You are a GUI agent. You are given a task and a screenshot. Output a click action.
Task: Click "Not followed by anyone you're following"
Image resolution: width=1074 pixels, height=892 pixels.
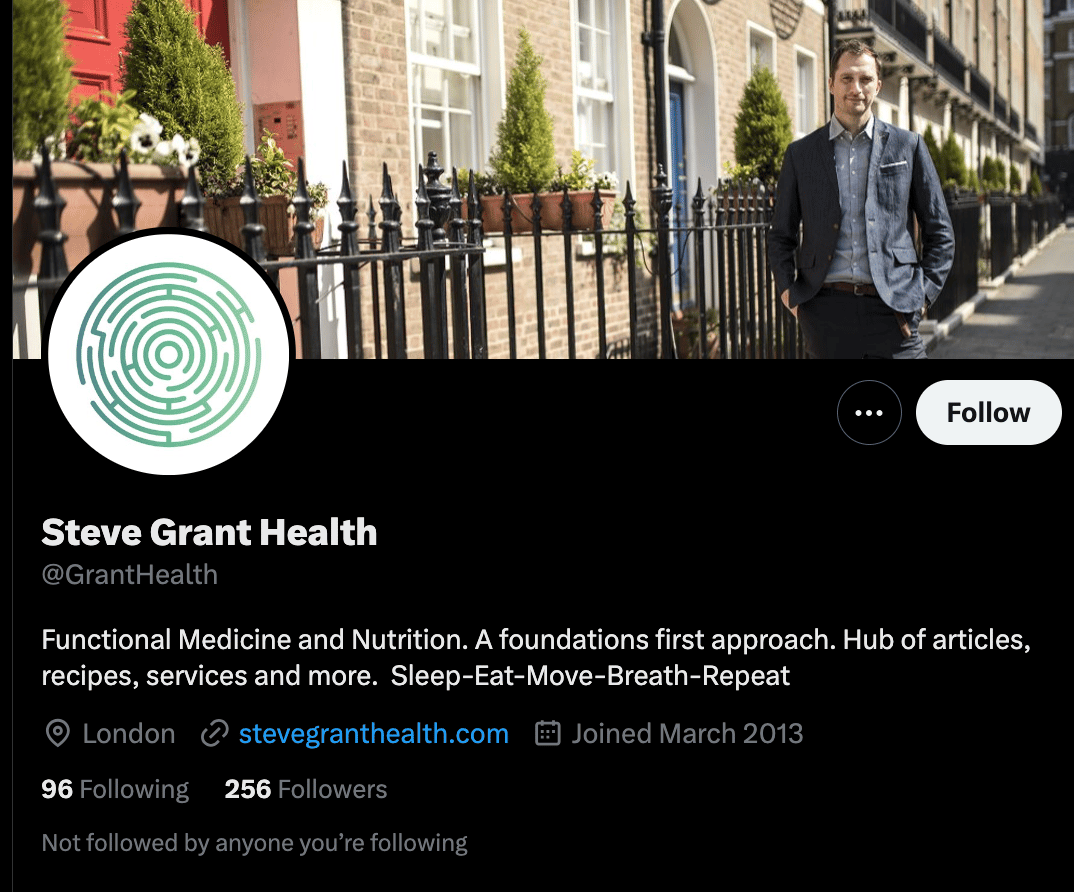pyautogui.click(x=254, y=843)
